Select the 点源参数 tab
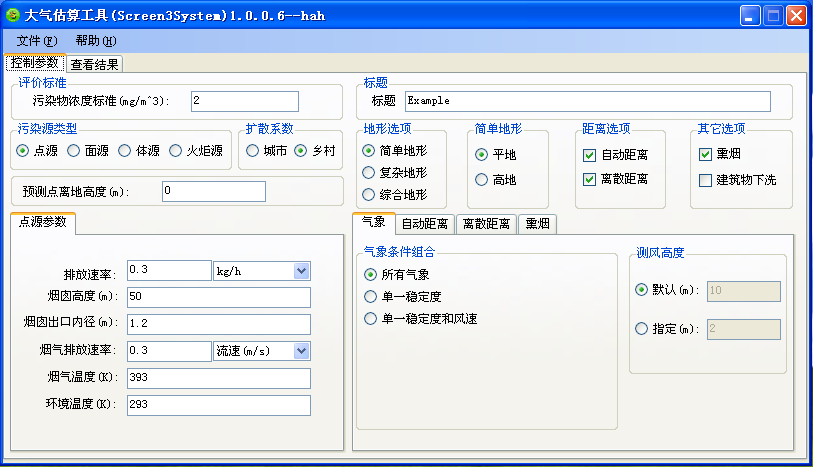Screen dimensions: 813x467 coord(43,222)
